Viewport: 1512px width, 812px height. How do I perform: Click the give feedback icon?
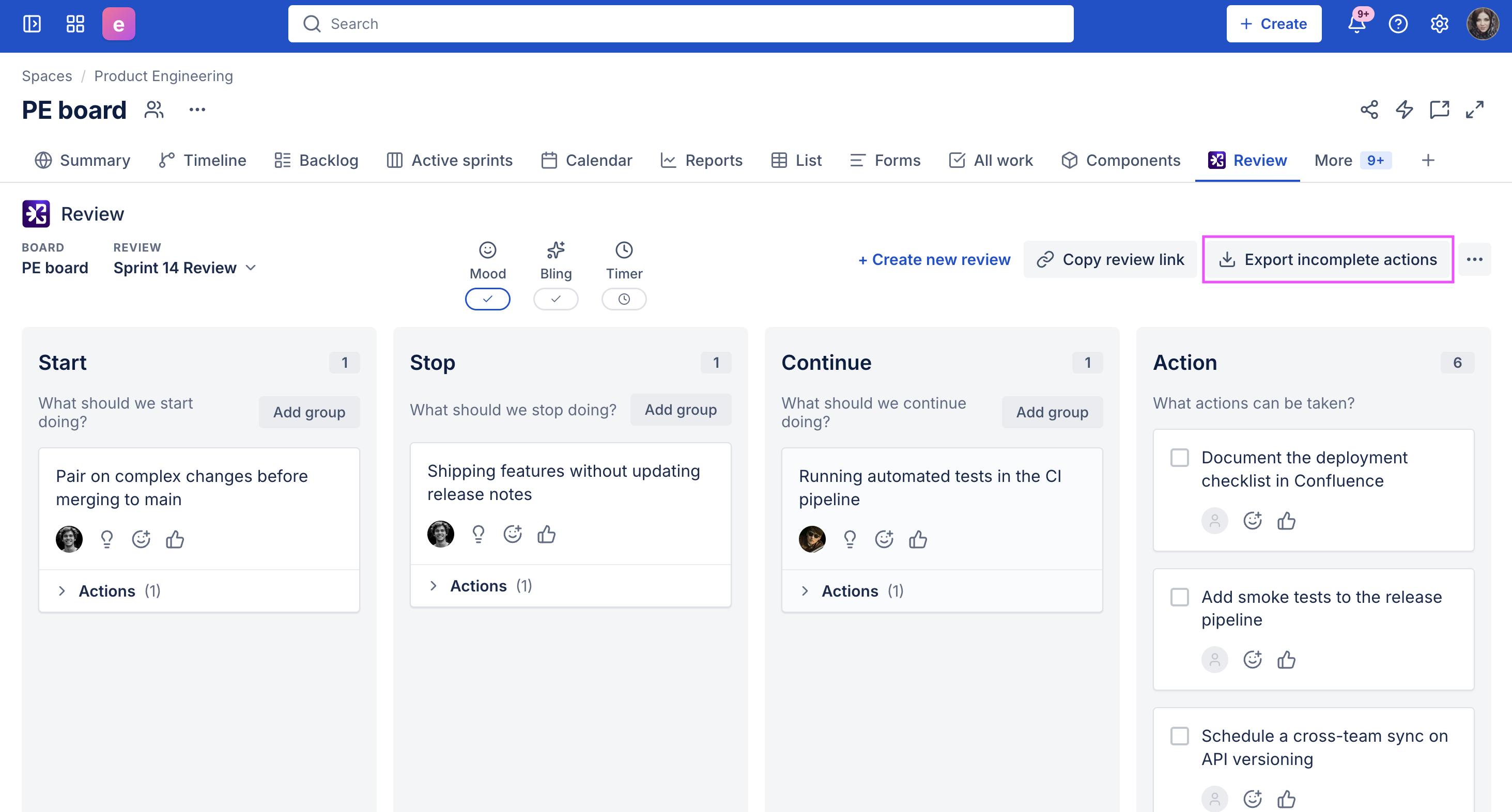(x=1439, y=110)
